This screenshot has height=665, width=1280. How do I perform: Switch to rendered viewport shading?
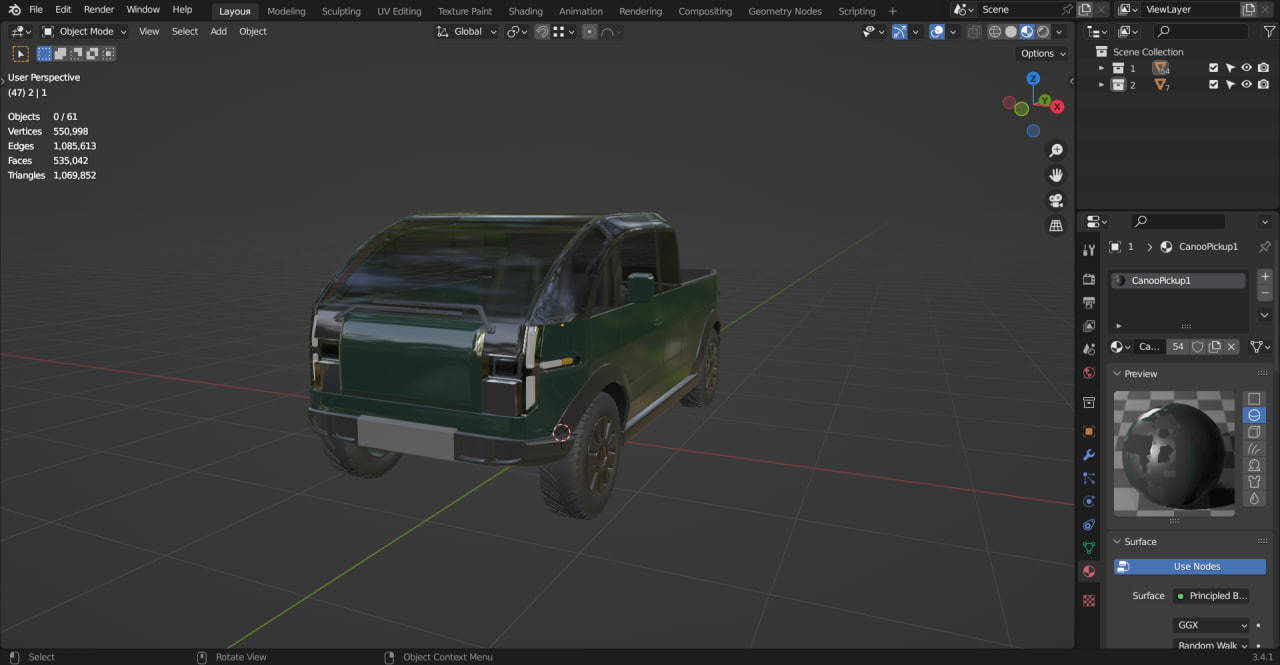click(x=1043, y=31)
